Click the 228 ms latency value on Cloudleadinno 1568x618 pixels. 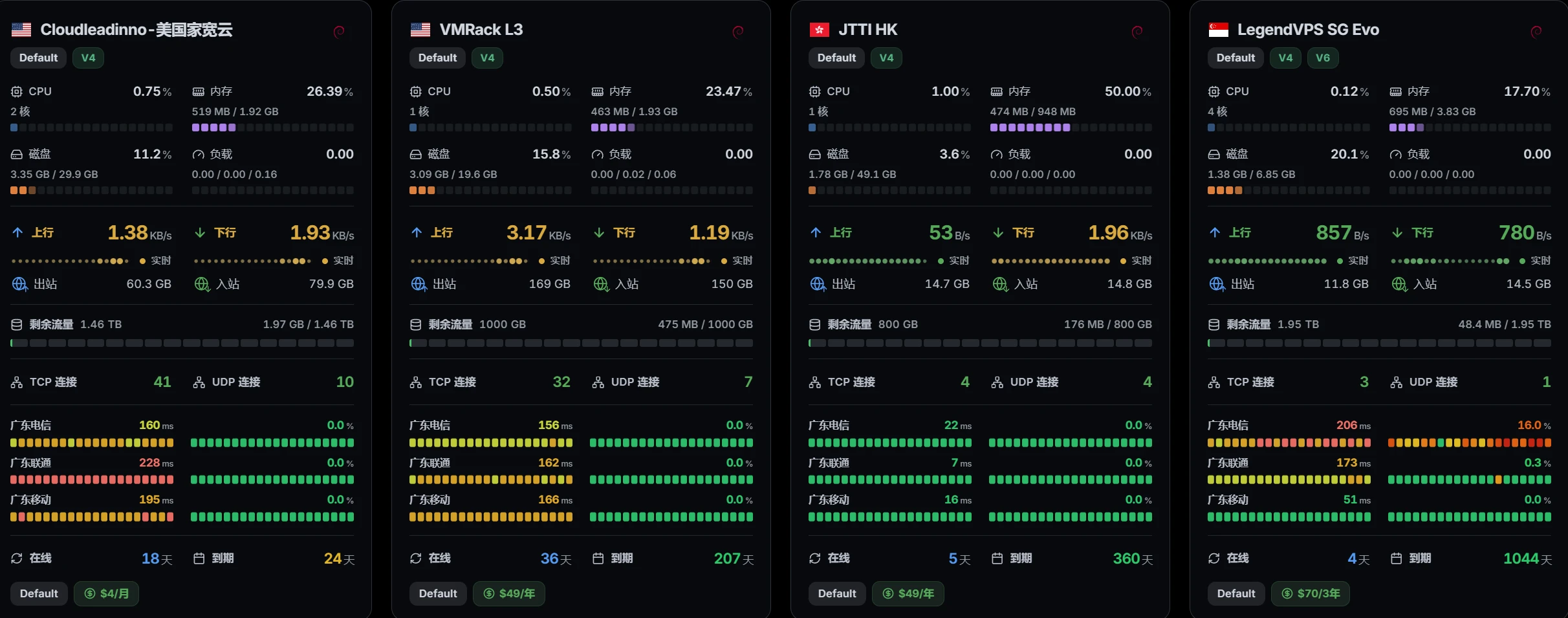click(x=157, y=463)
